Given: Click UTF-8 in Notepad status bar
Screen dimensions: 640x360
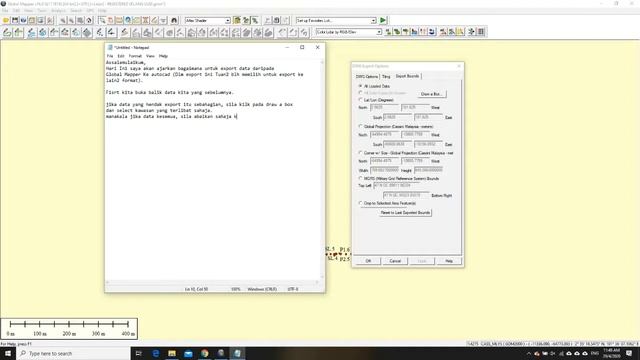Looking at the screenshot, I should pyautogui.click(x=293, y=289).
